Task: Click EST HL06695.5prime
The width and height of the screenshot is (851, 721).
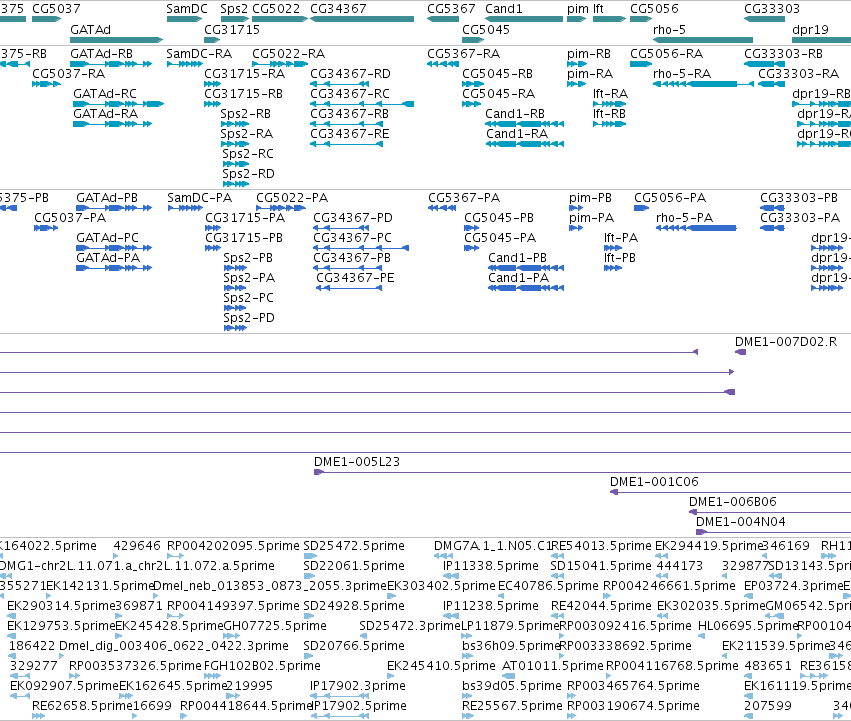Action: (701, 636)
